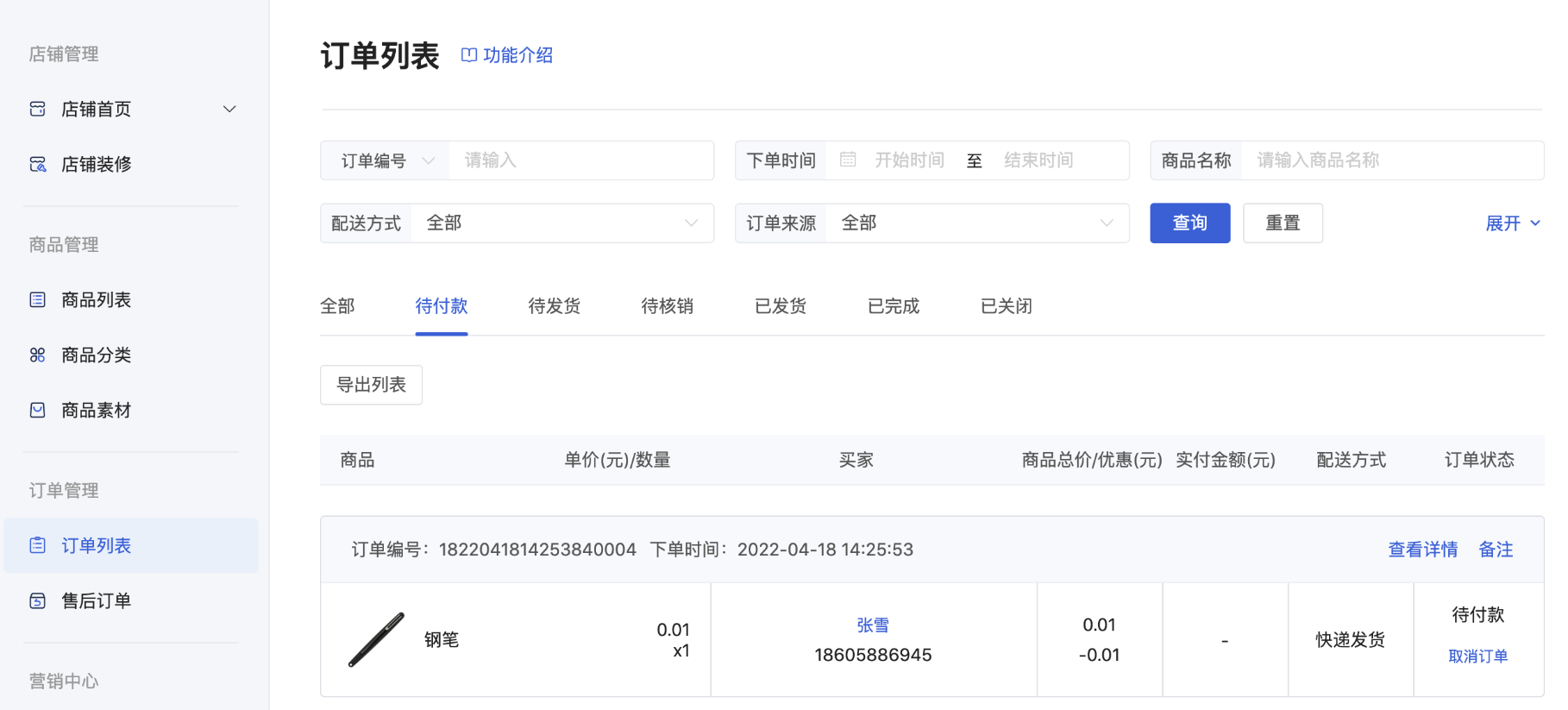1568x710 pixels.
Task: Open 查看详情 for the order
Action: tap(1423, 550)
